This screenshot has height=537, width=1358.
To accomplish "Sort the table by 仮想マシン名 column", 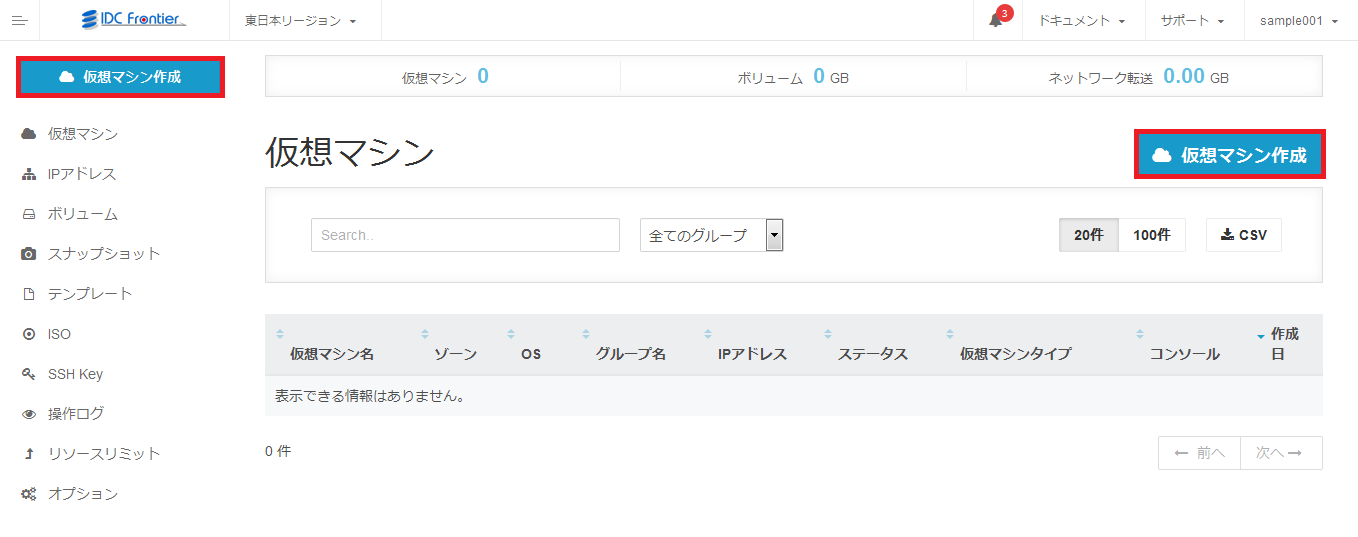I will click(332, 354).
